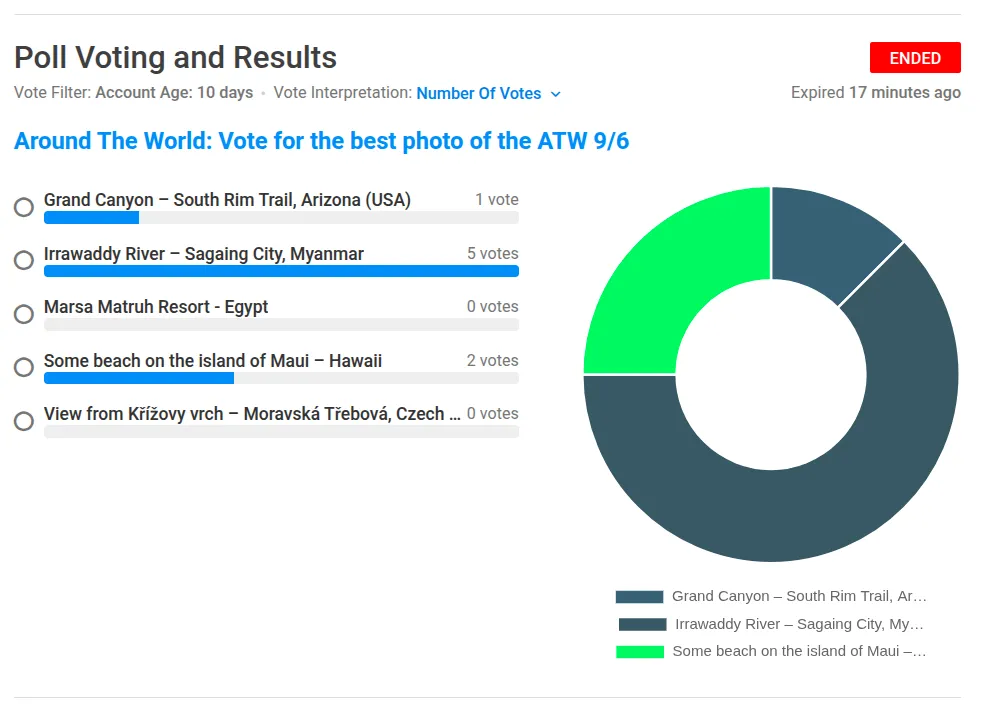Select Maui Hawaii beach radio button
986x715 pixels.
pos(24,367)
